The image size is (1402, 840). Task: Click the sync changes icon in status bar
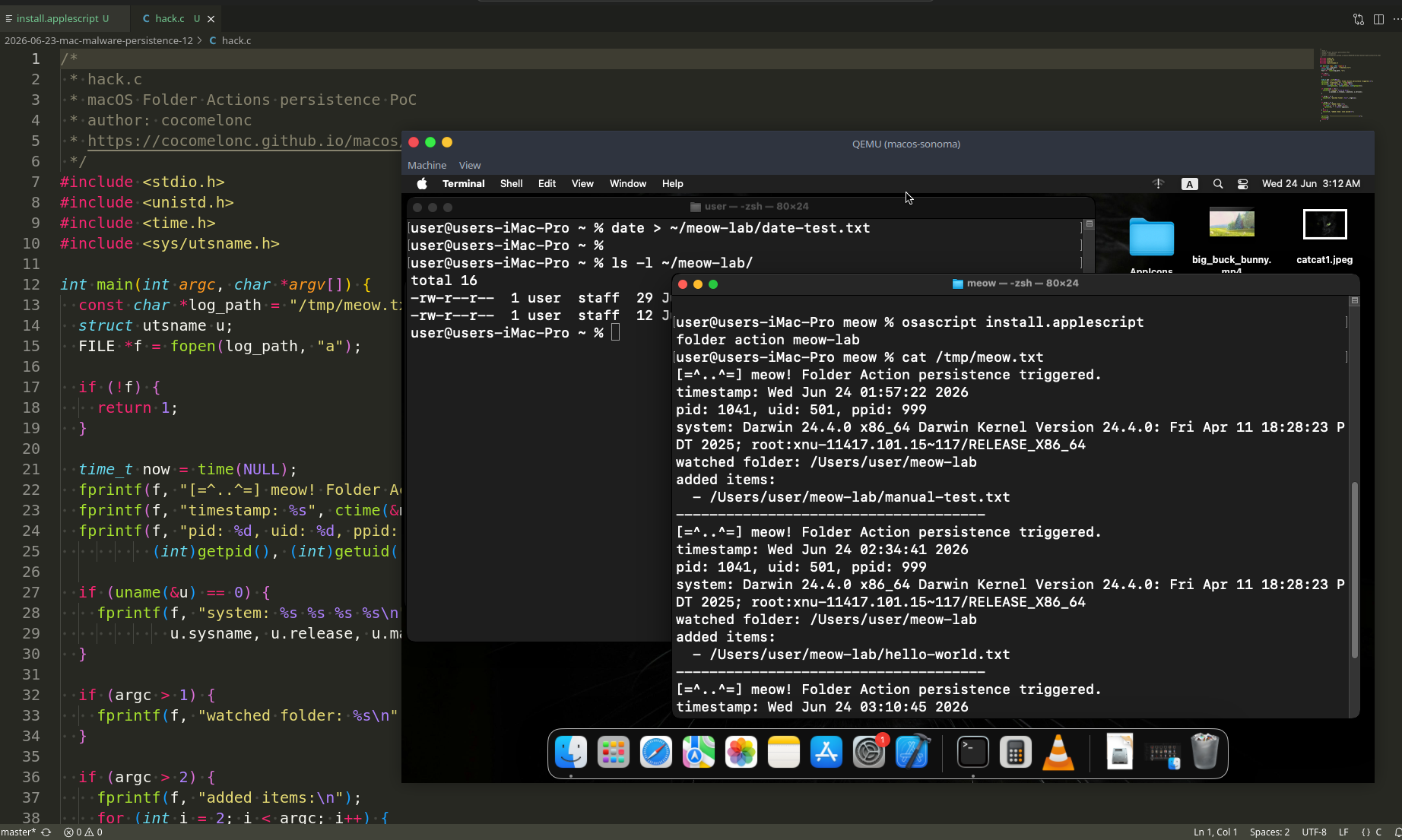[x=46, y=832]
